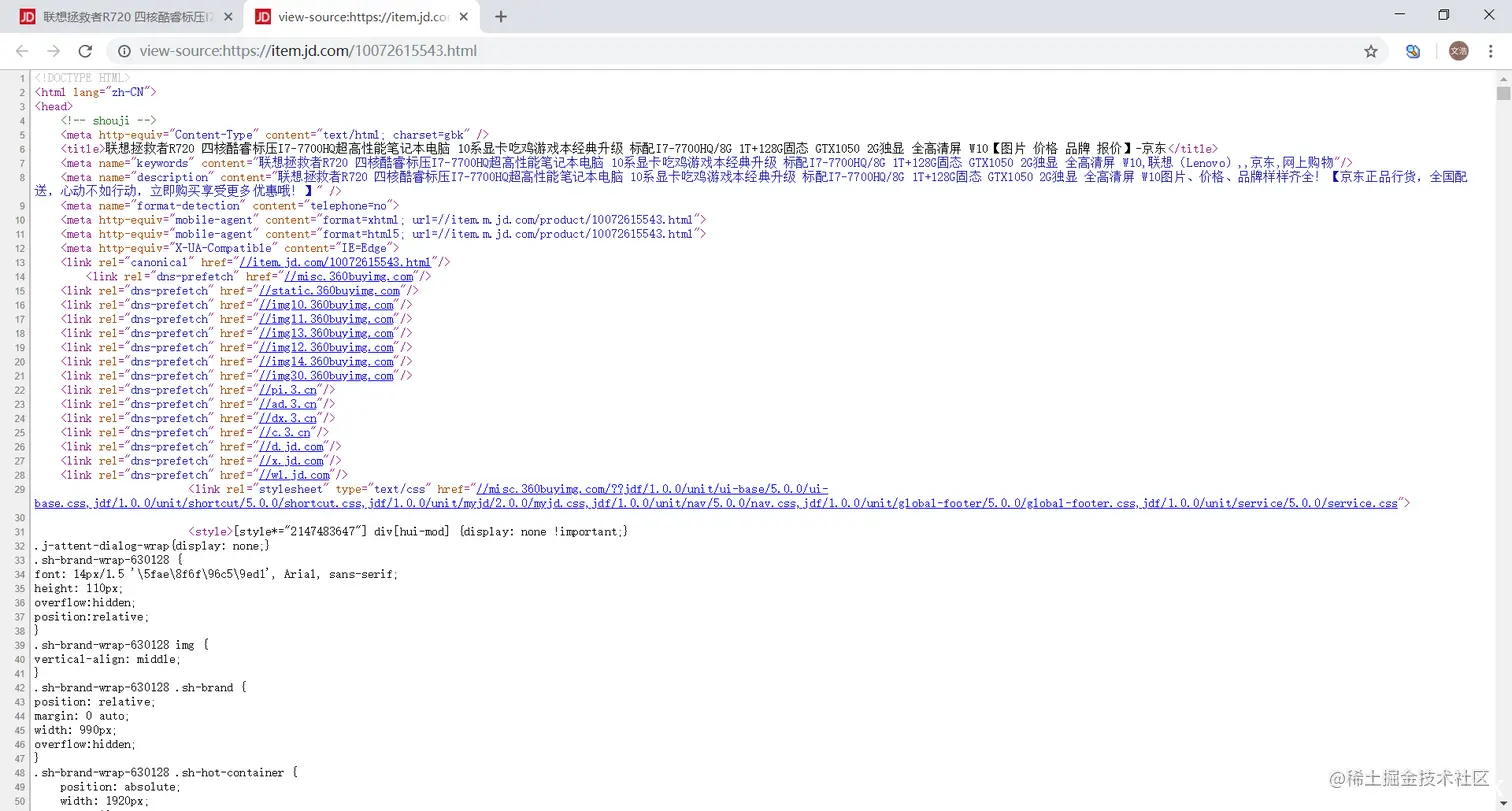The height and width of the screenshot is (811, 1512).
Task: Open the //wl.jd.com link
Action: (x=294, y=475)
